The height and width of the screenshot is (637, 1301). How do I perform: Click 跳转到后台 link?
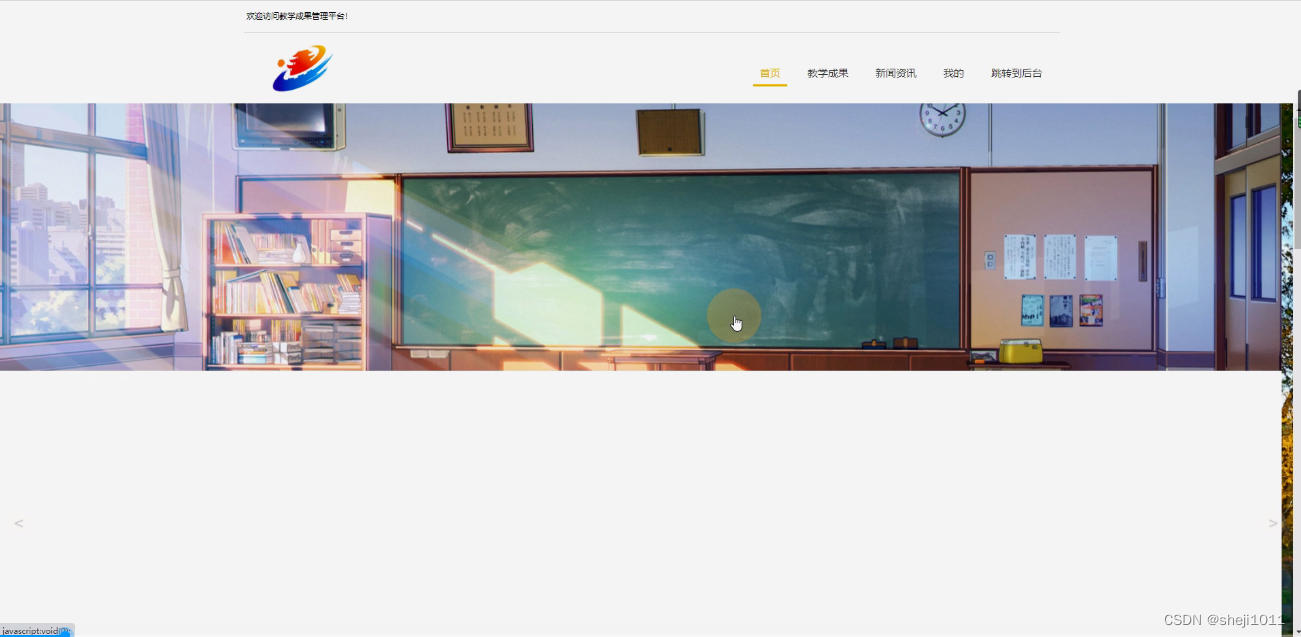(1016, 73)
